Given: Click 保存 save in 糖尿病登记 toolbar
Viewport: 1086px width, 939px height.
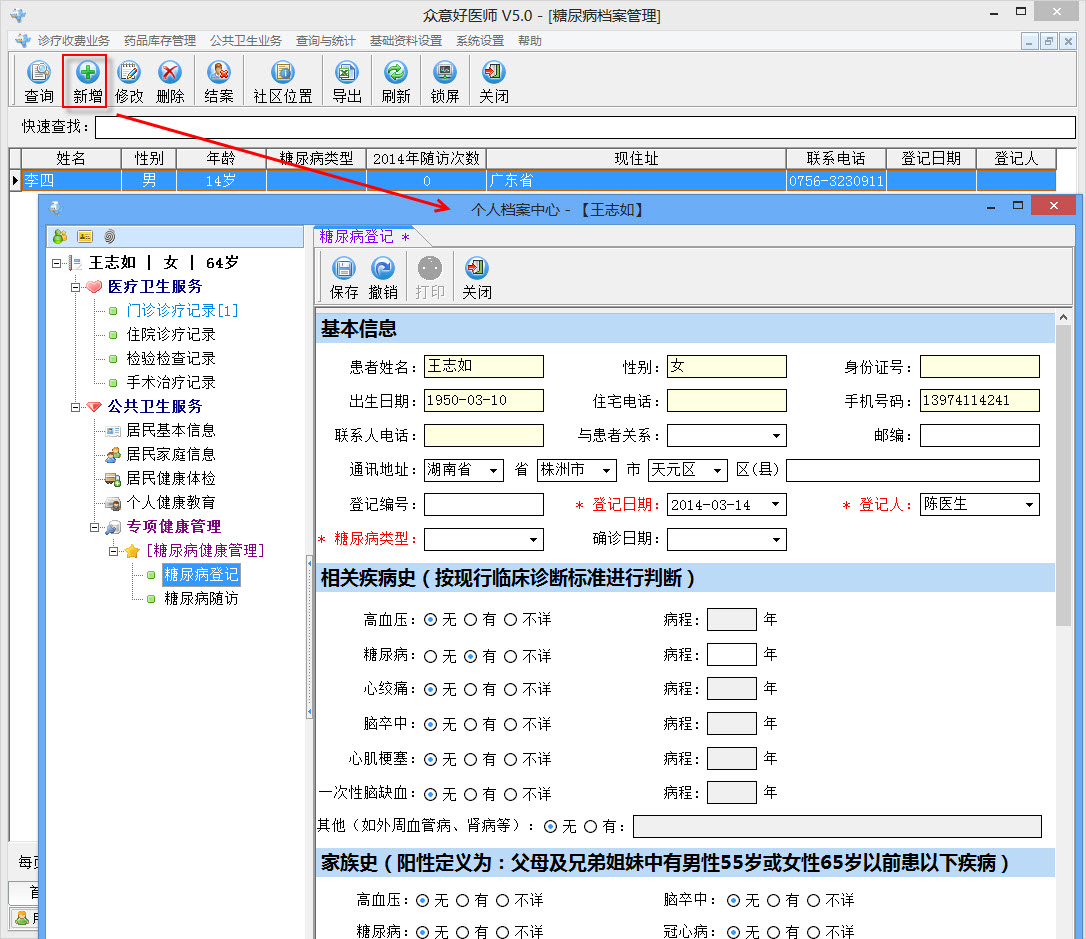Looking at the screenshot, I should click(x=344, y=278).
